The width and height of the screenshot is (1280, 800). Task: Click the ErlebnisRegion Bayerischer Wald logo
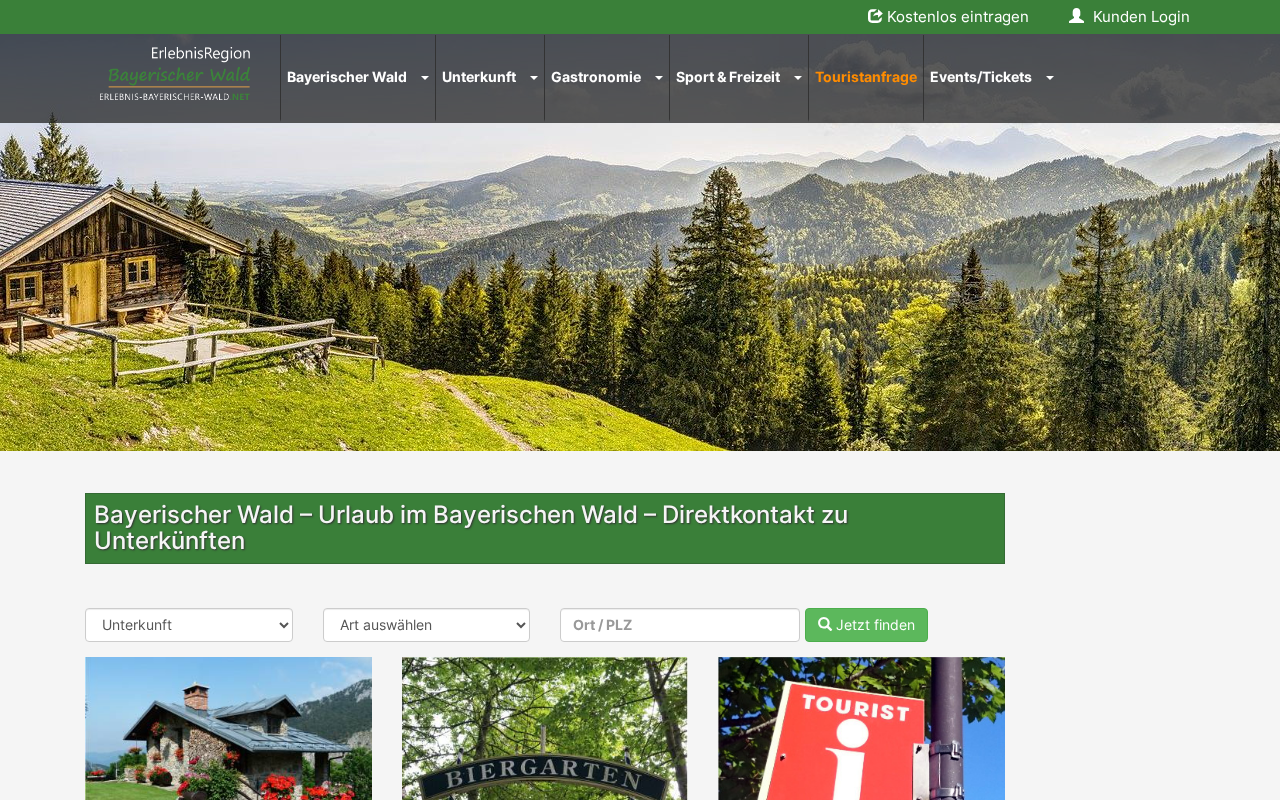click(175, 73)
